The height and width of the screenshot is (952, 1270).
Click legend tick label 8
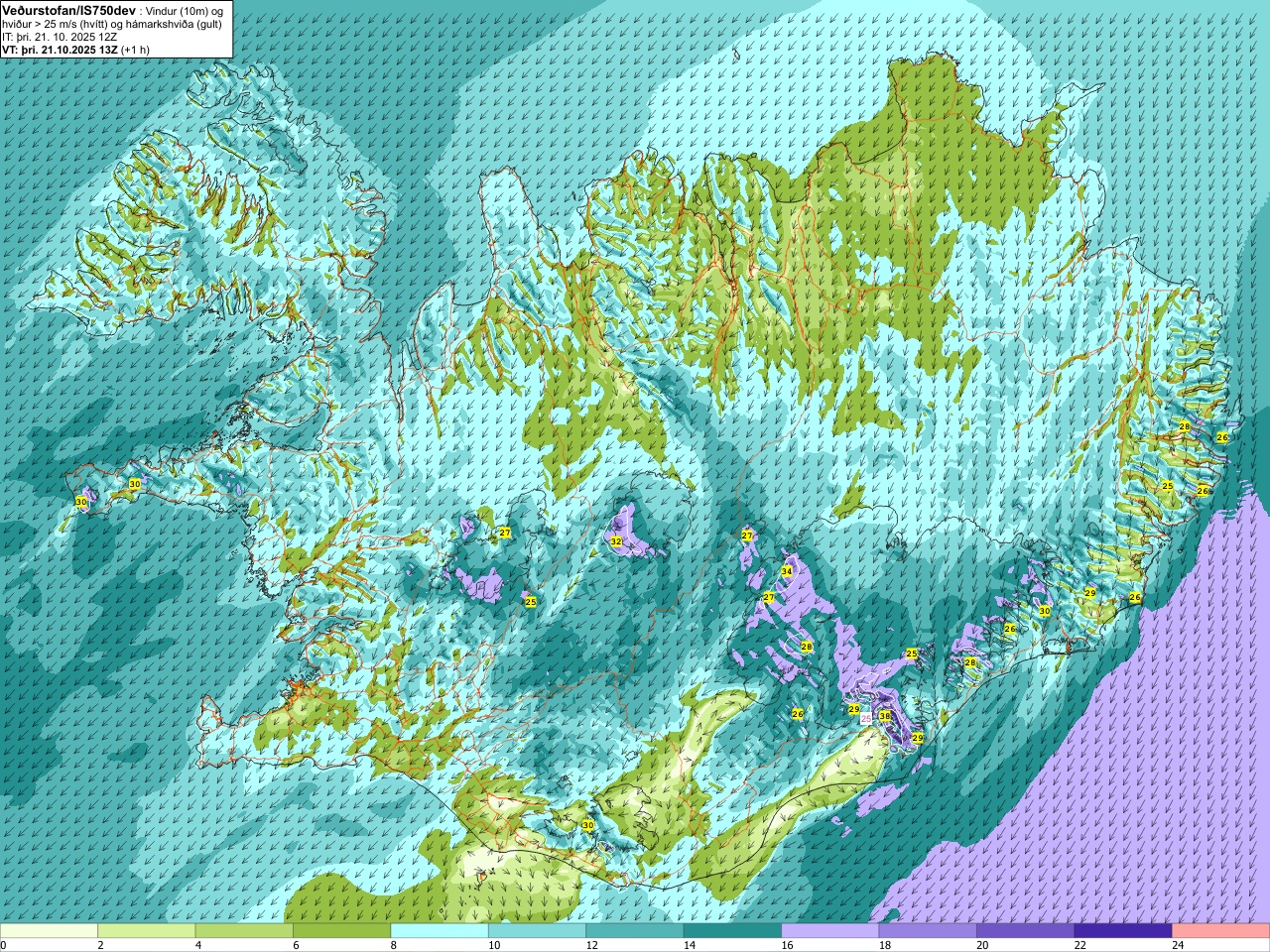click(x=394, y=945)
